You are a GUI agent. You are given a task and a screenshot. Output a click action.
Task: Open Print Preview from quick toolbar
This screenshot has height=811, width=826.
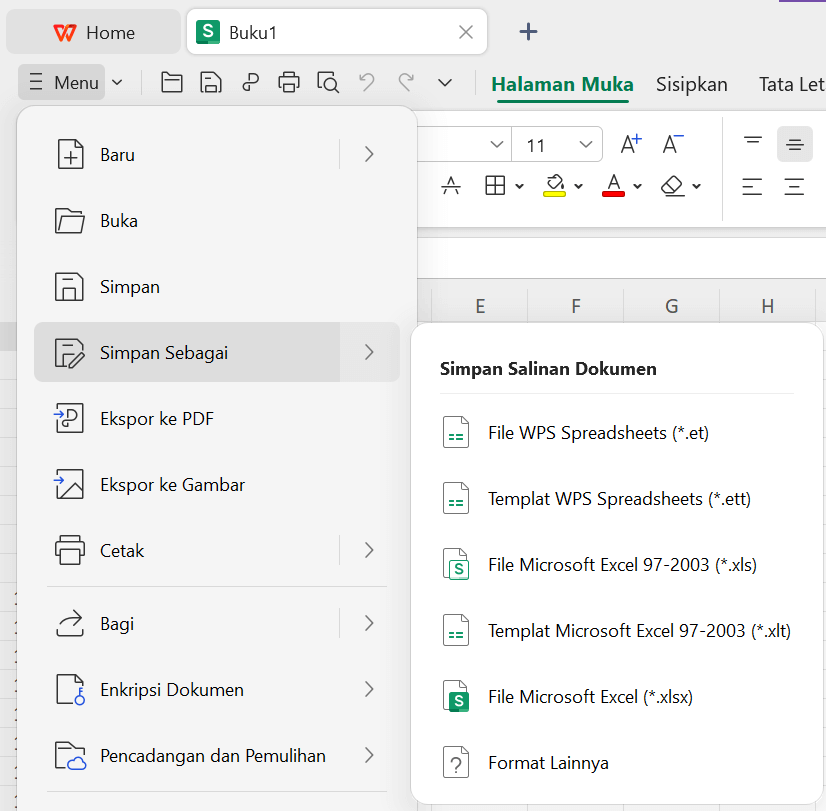pos(327,83)
